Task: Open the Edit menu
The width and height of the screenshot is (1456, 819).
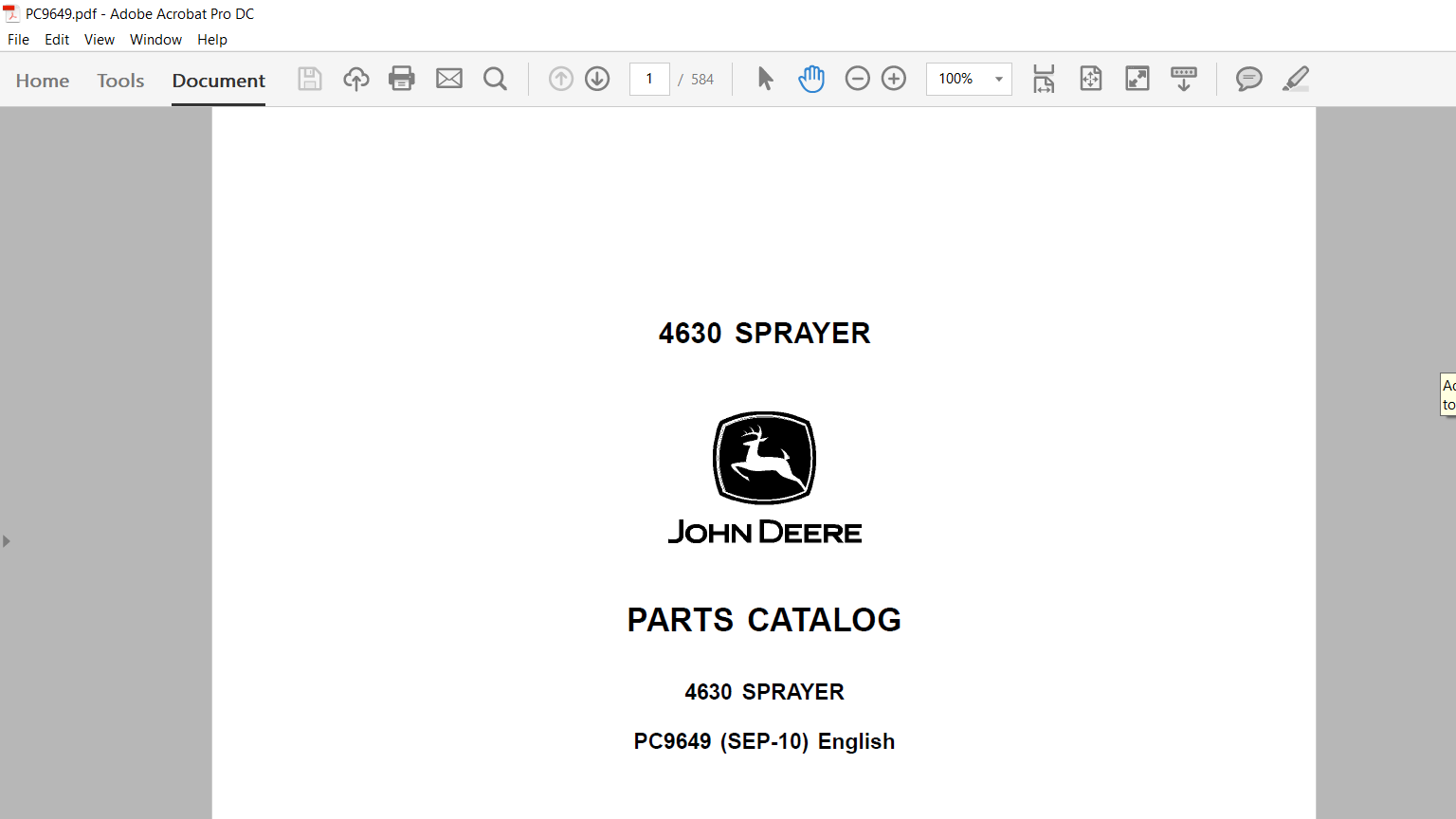Action: pyautogui.click(x=57, y=40)
